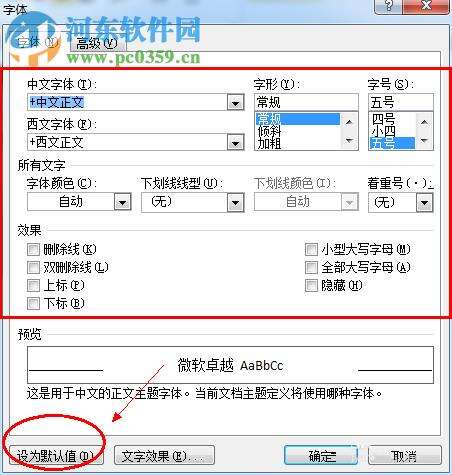452x475 pixels.
Task: Enable the 删除线 strikethrough checkbox
Action: pos(33,249)
